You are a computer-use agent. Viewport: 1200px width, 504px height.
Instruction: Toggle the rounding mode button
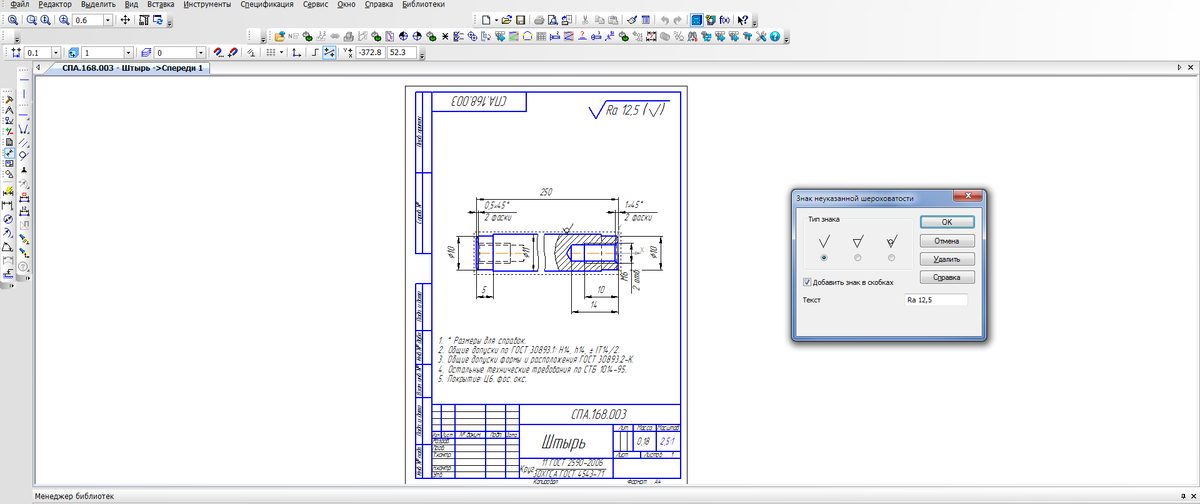pos(329,52)
